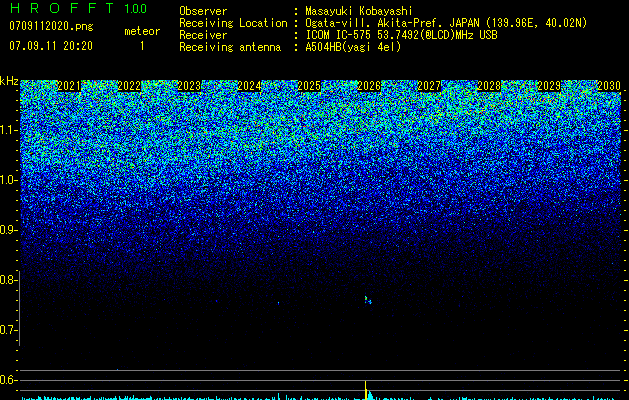629x400 pixels.
Task: Click the 0.7 kHz axis label
Action: point(8,330)
